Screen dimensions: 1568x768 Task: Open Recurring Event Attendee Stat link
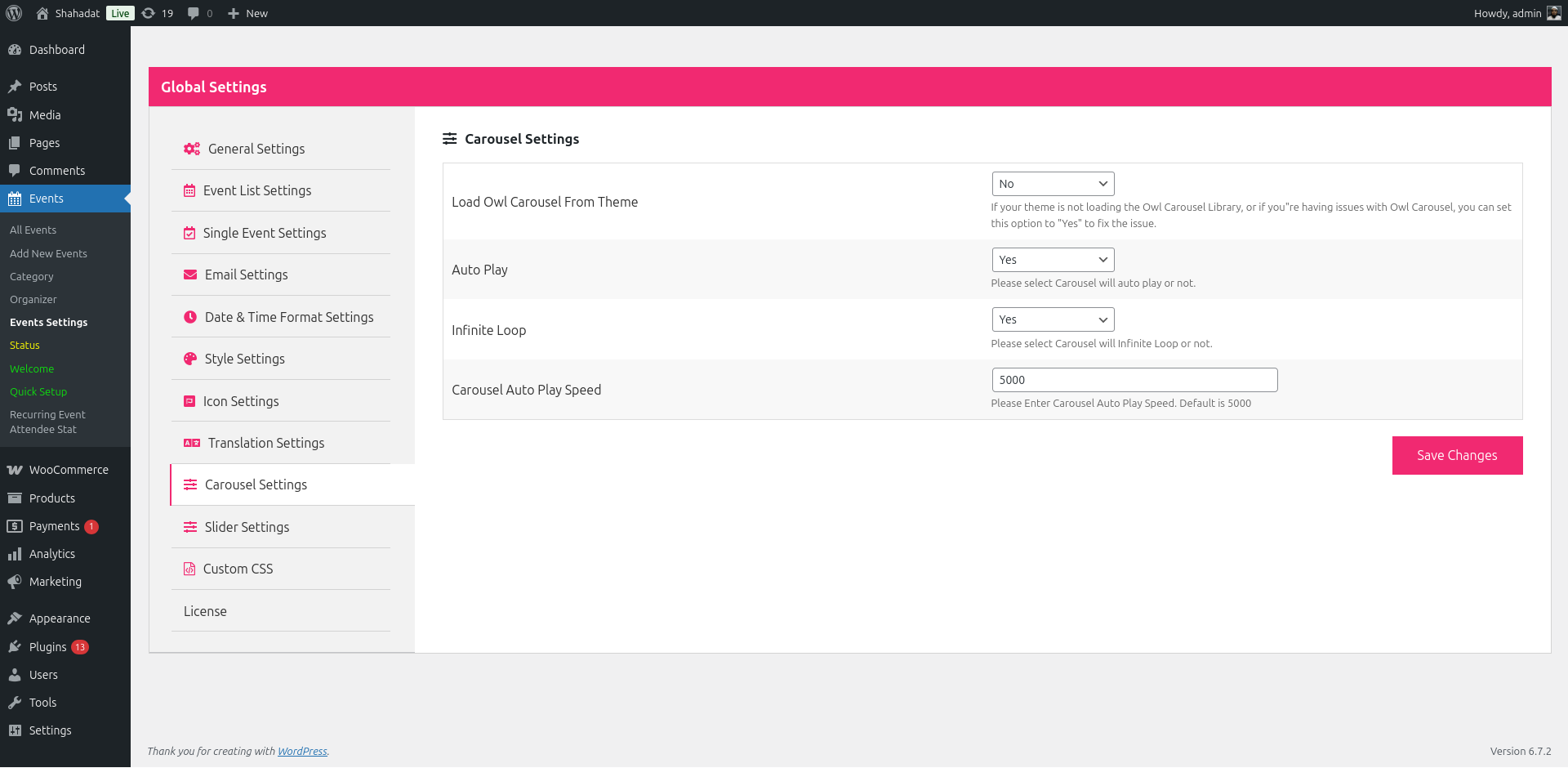pos(47,422)
